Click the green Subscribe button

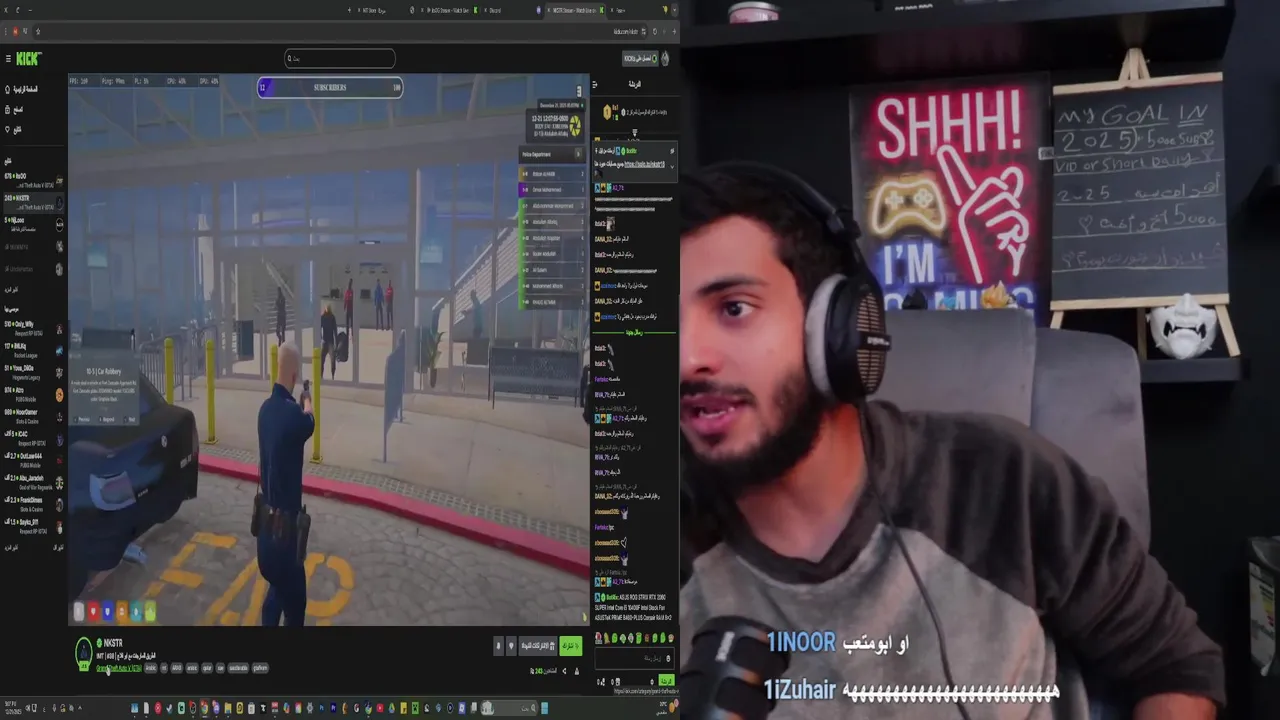[570, 646]
